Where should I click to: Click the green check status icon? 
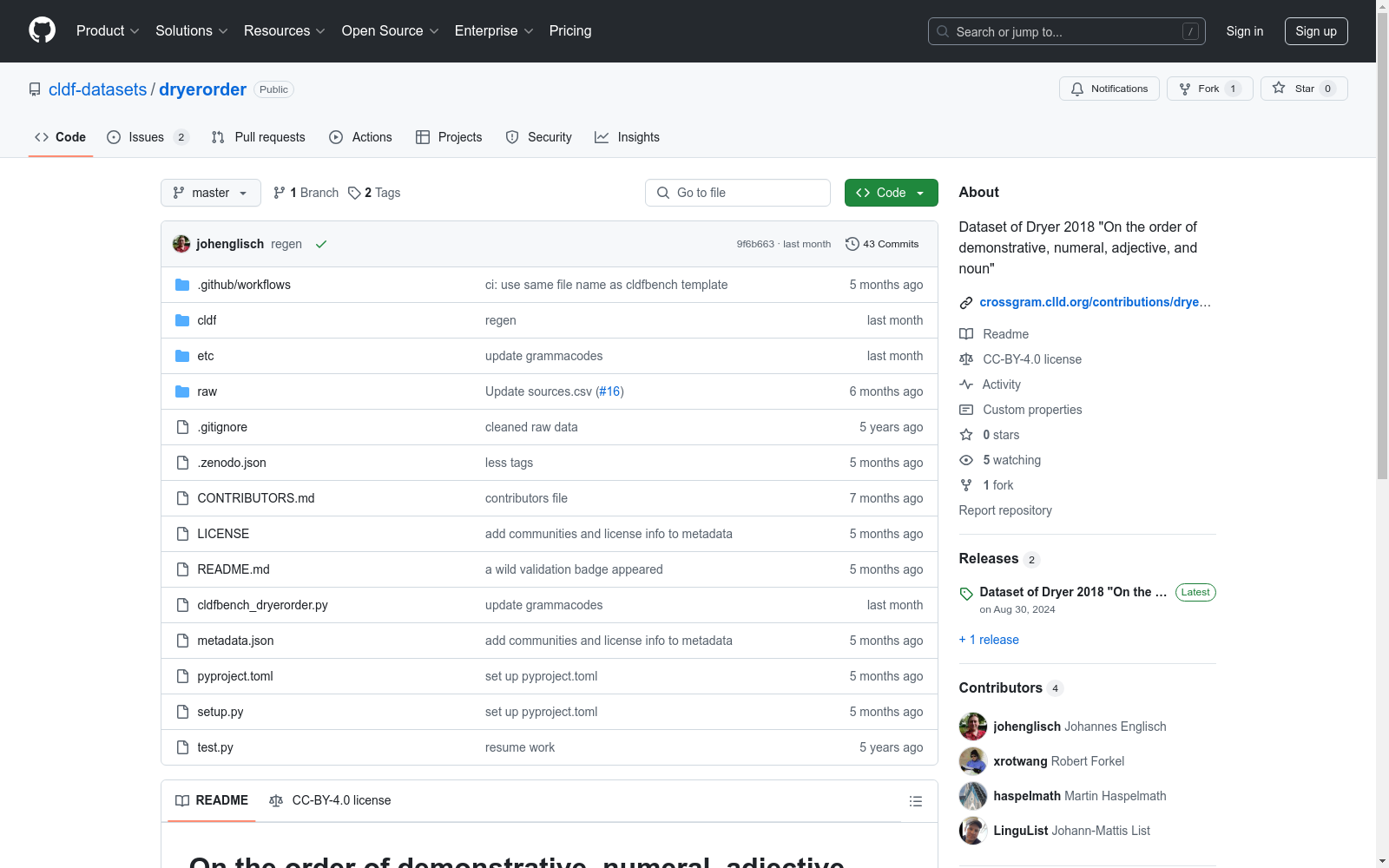point(321,244)
